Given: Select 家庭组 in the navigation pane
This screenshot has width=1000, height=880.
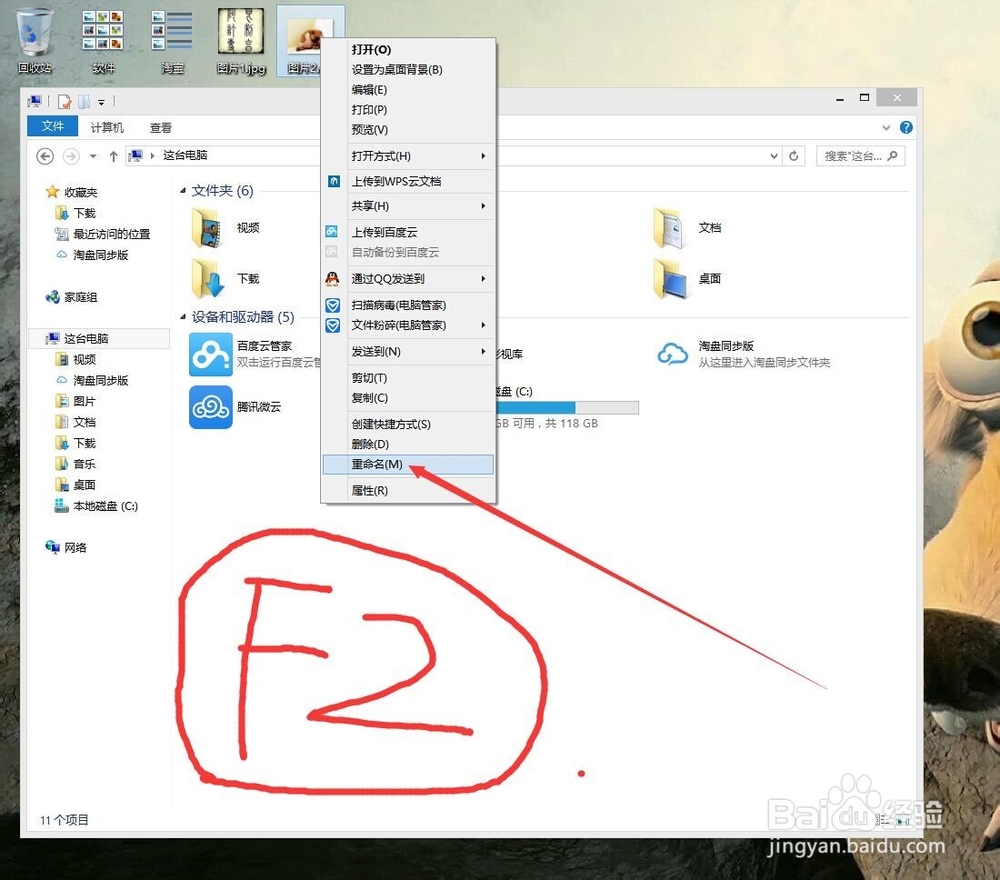Looking at the screenshot, I should click(x=80, y=297).
